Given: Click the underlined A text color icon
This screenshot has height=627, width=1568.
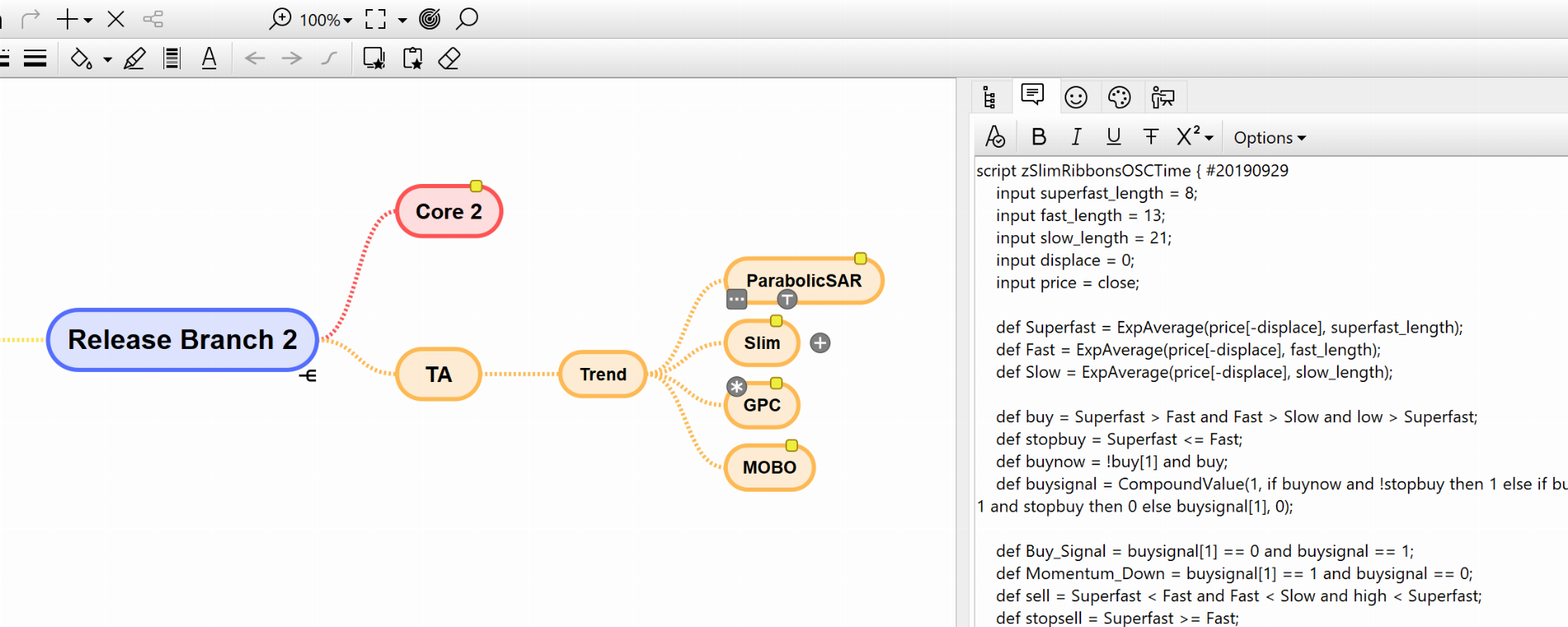Looking at the screenshot, I should 209,59.
